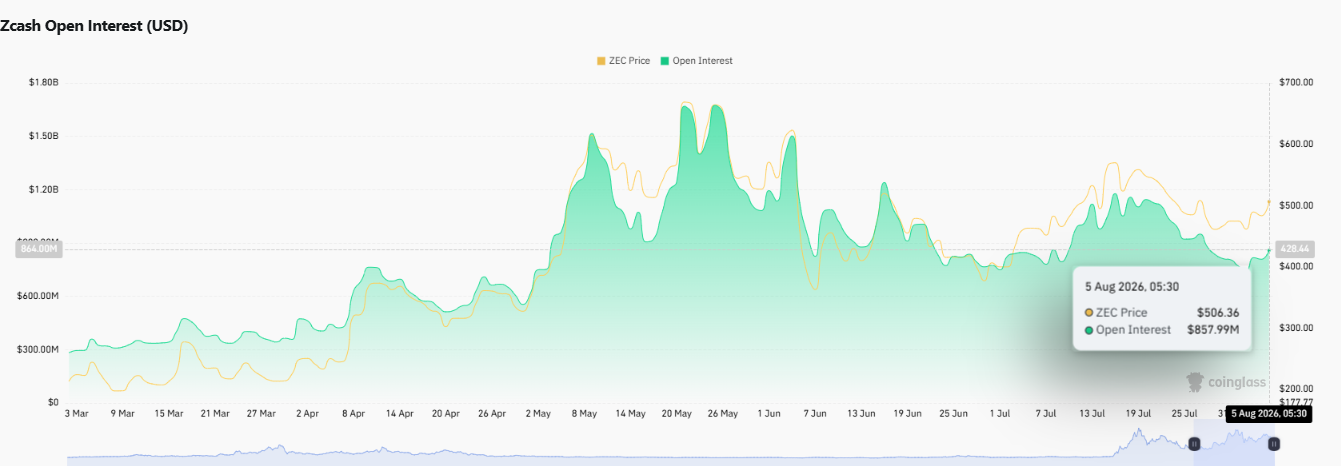Click the 19 Jul date label
This screenshot has height=466, width=1341.
tap(1137, 413)
